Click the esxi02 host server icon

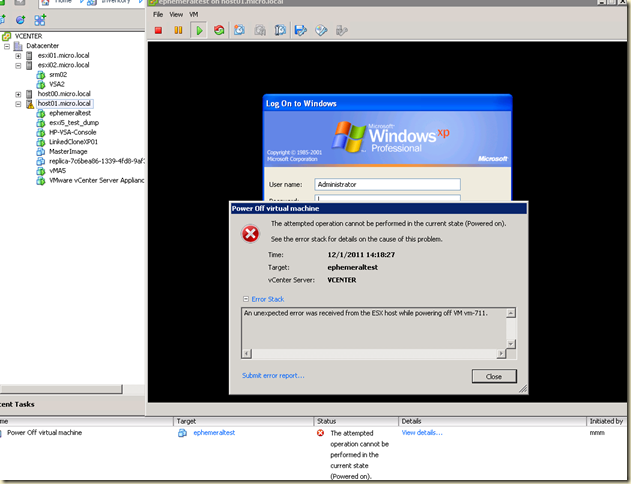(x=29, y=65)
